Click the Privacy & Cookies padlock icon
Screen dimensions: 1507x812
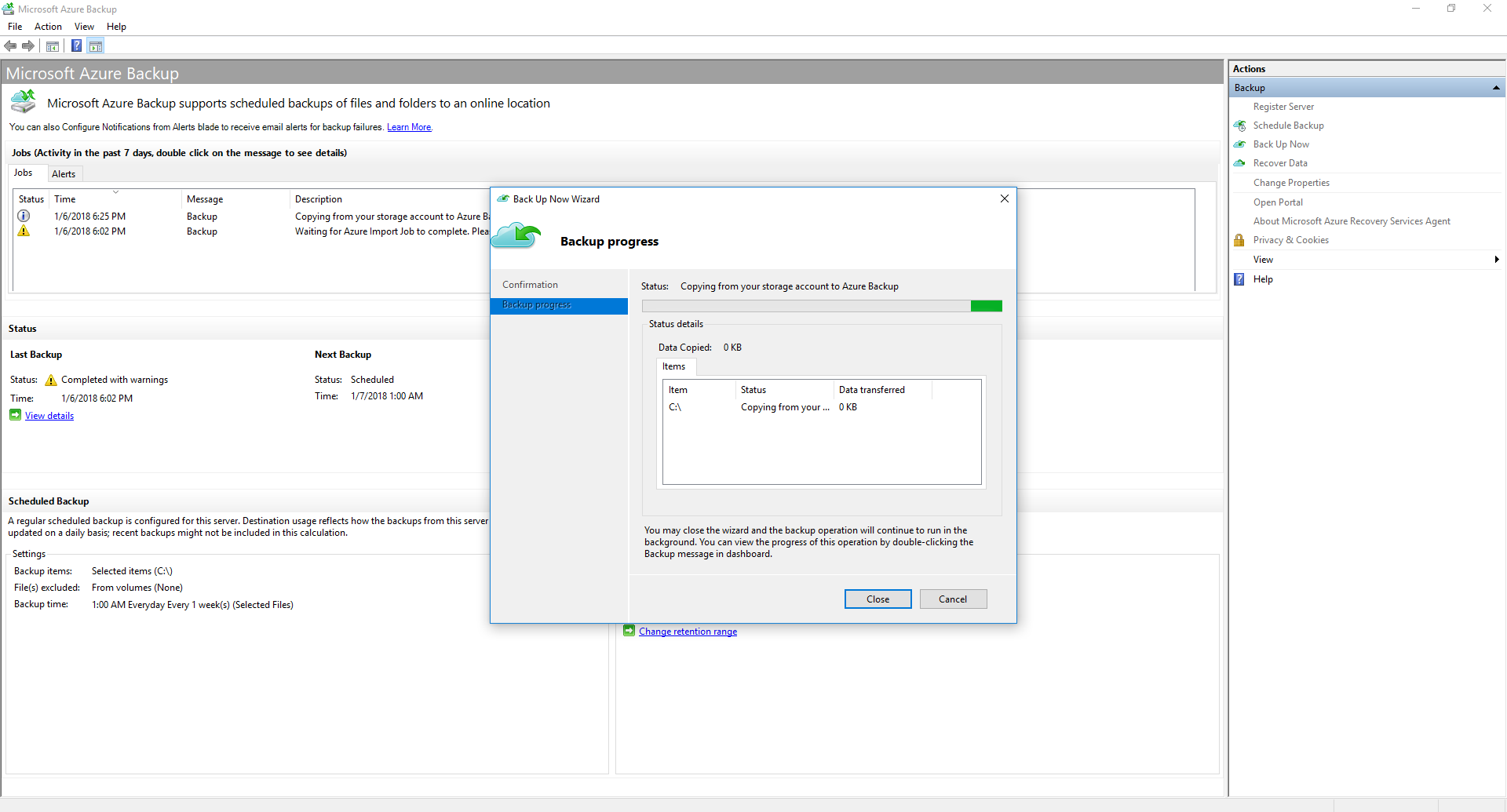pos(1239,240)
